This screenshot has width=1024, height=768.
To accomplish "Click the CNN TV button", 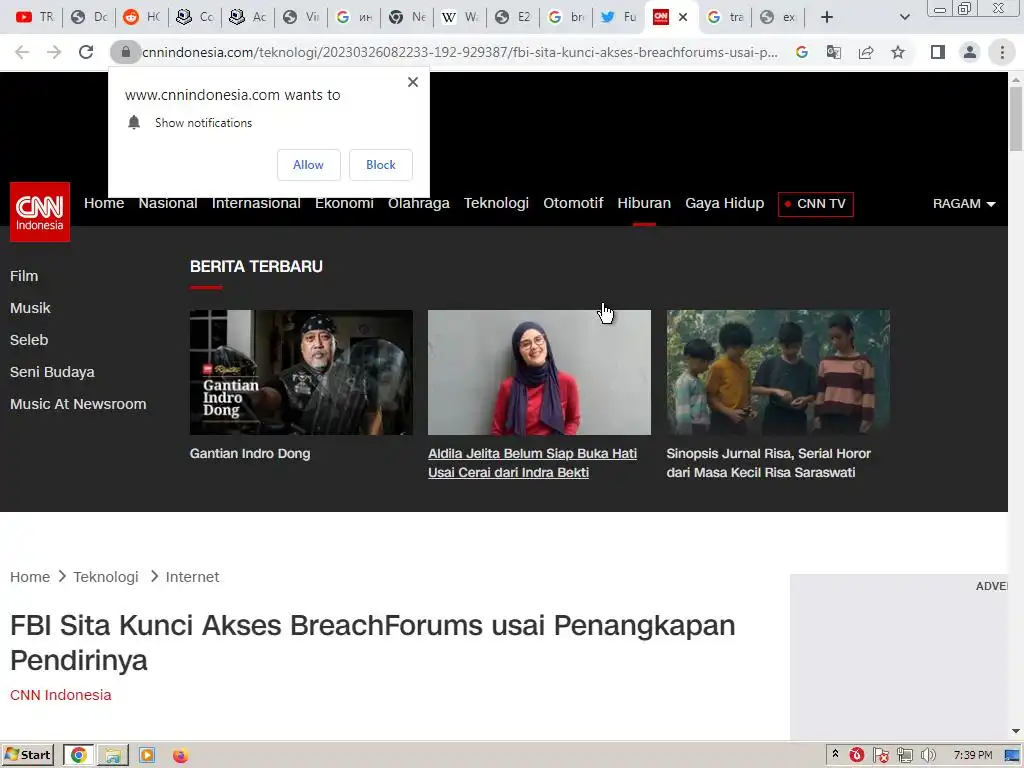I will pyautogui.click(x=816, y=204).
